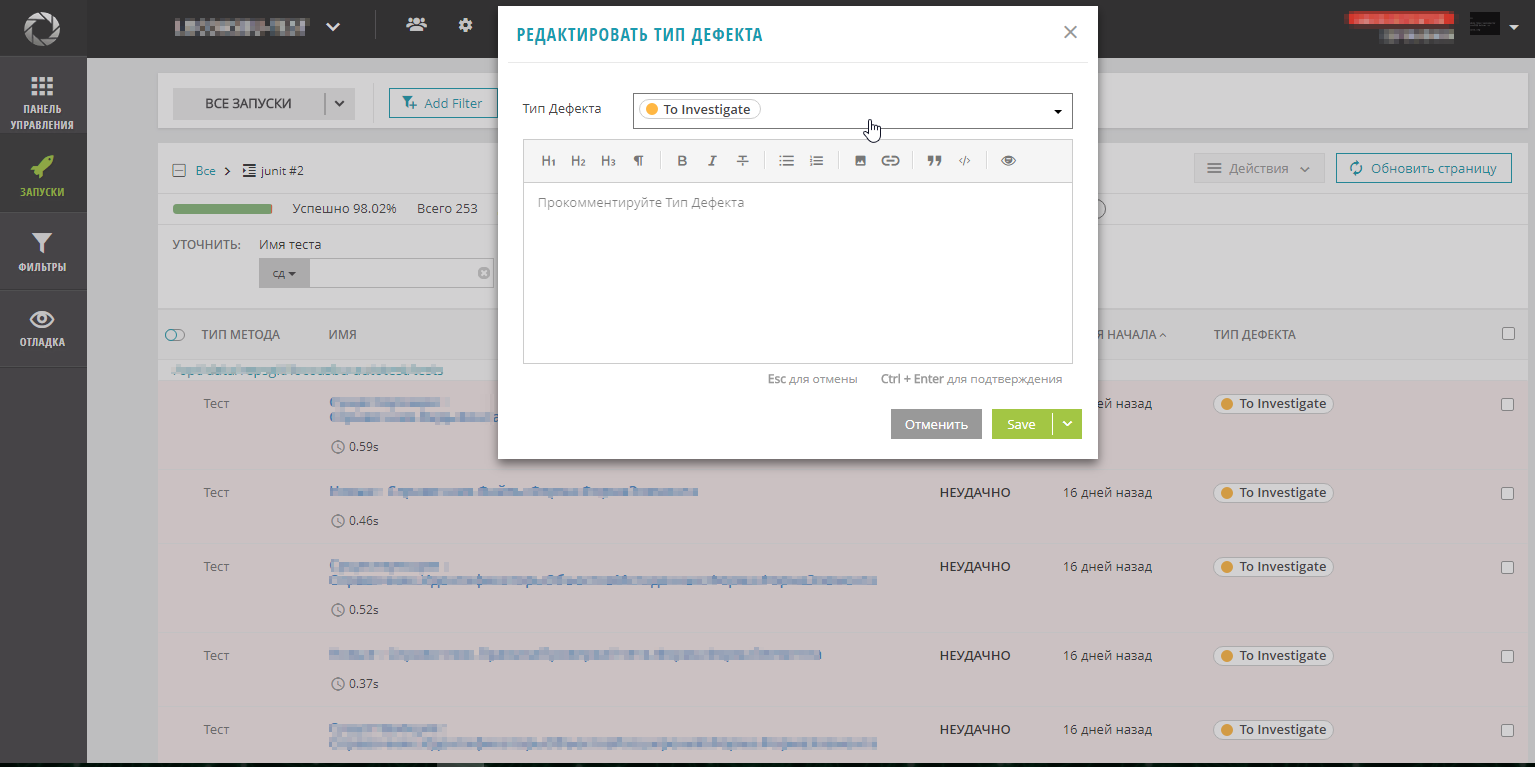Apply Heading 3 formatting in editor

pyautogui.click(x=608, y=161)
